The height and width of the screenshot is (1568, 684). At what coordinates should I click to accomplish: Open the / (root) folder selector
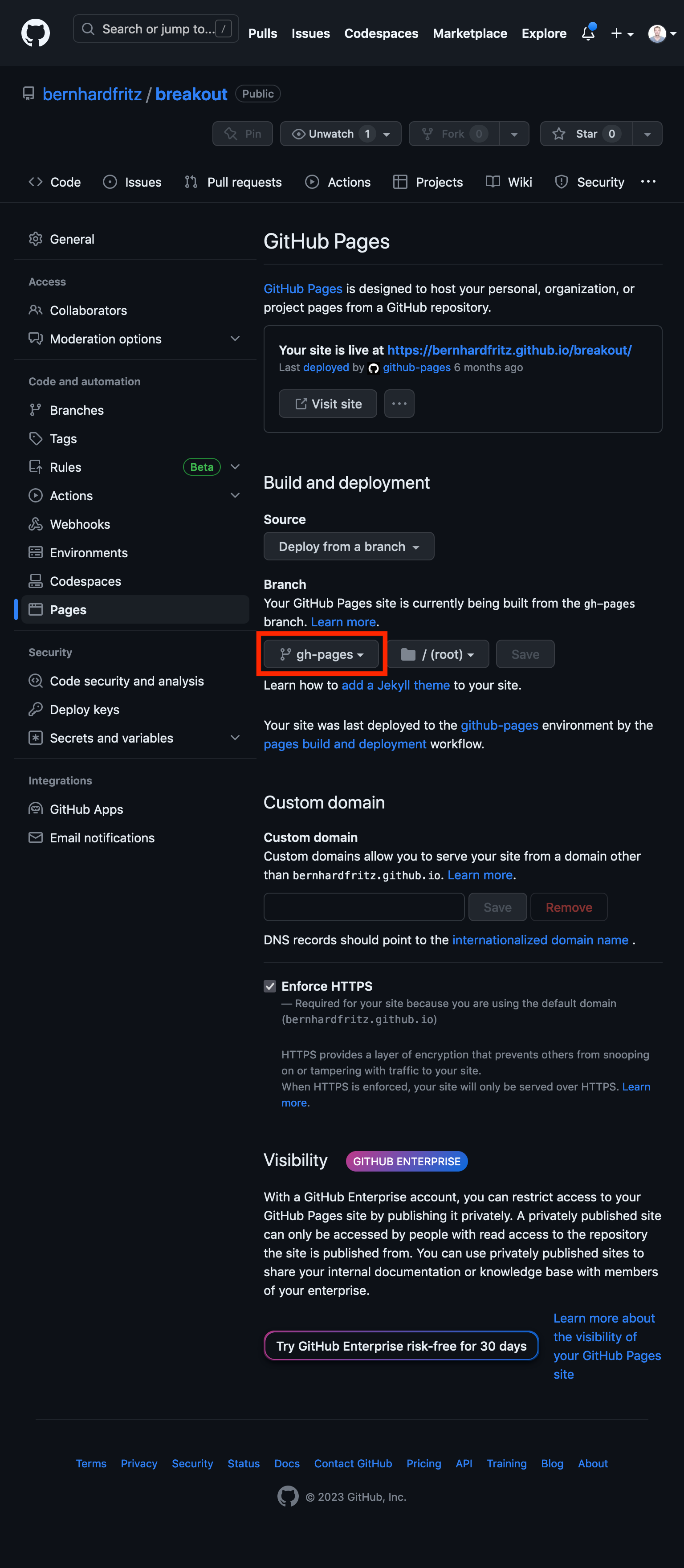click(438, 654)
